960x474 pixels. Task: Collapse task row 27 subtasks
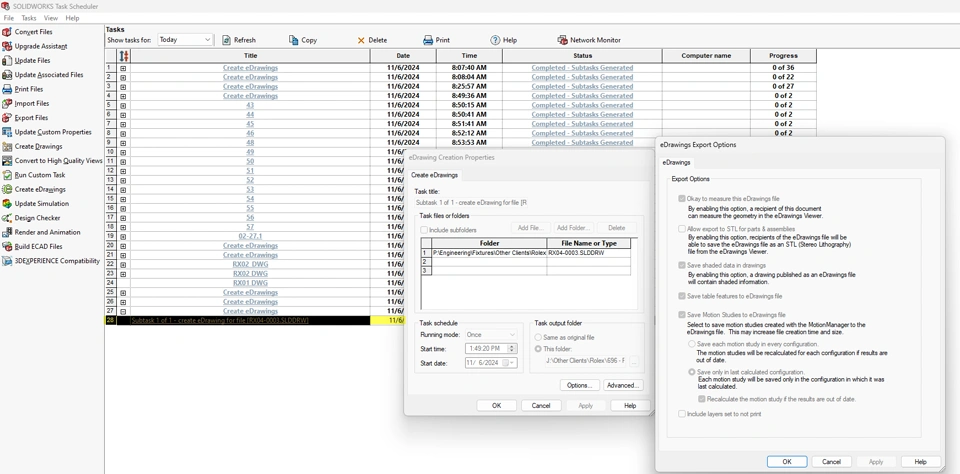(x=123, y=311)
